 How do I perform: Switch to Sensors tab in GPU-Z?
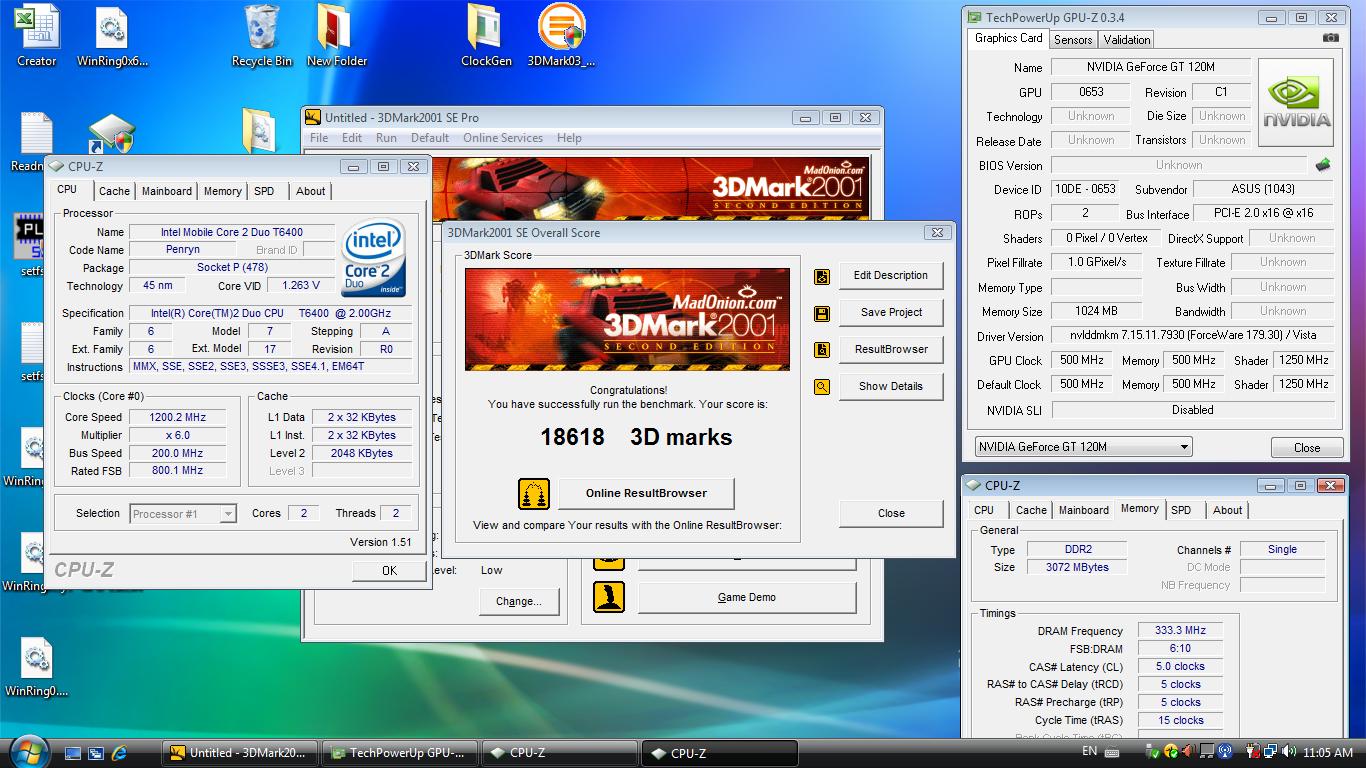coord(1073,40)
